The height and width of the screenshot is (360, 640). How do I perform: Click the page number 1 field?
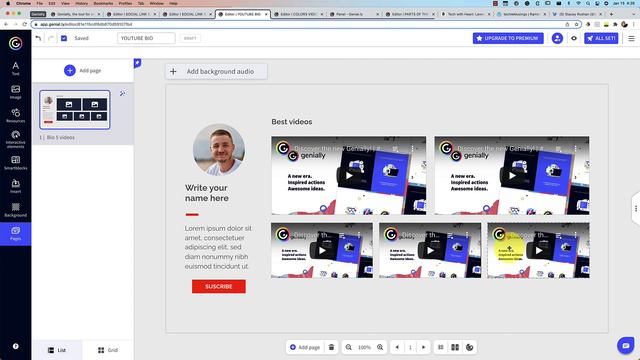pos(410,347)
